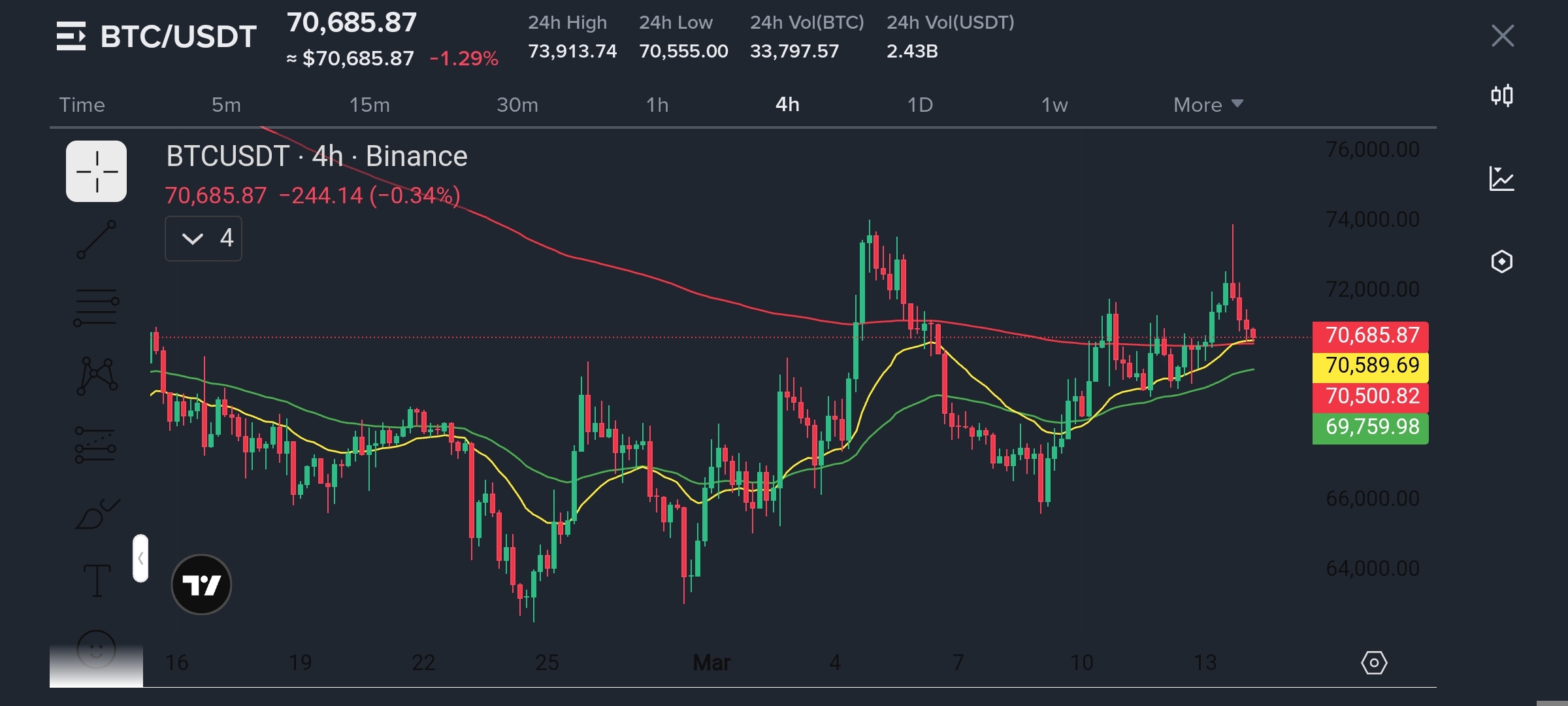Switch to the 15m timeframe

coord(369,105)
